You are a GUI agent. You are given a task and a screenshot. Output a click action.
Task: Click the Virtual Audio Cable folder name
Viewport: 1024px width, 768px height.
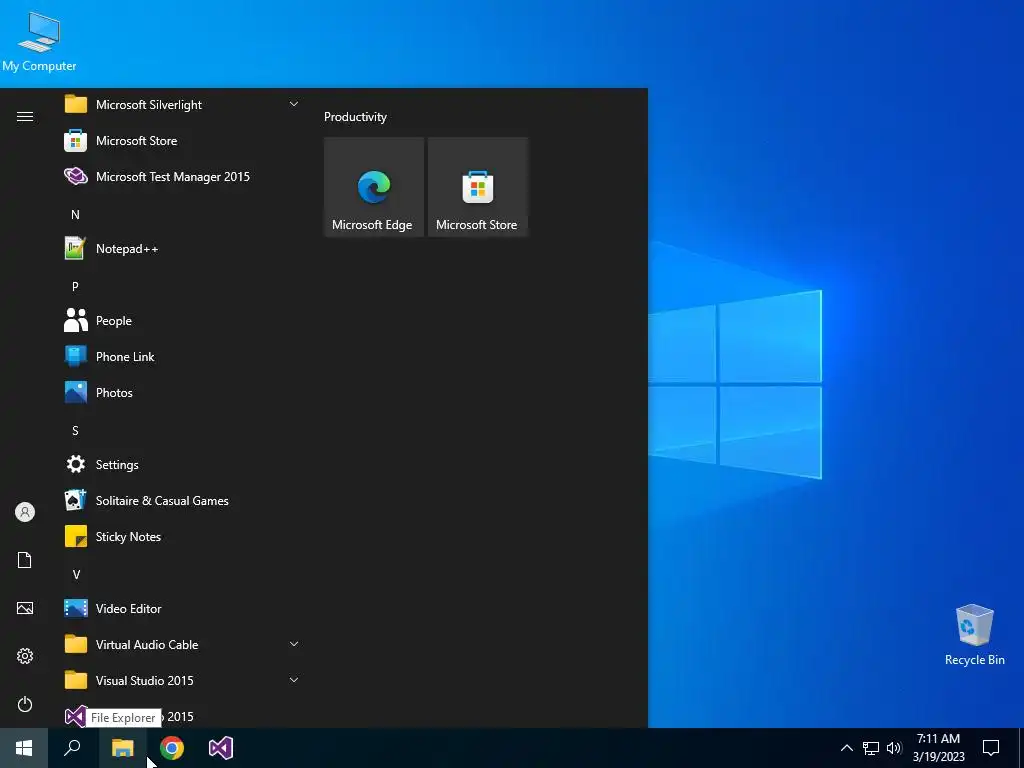(147, 645)
